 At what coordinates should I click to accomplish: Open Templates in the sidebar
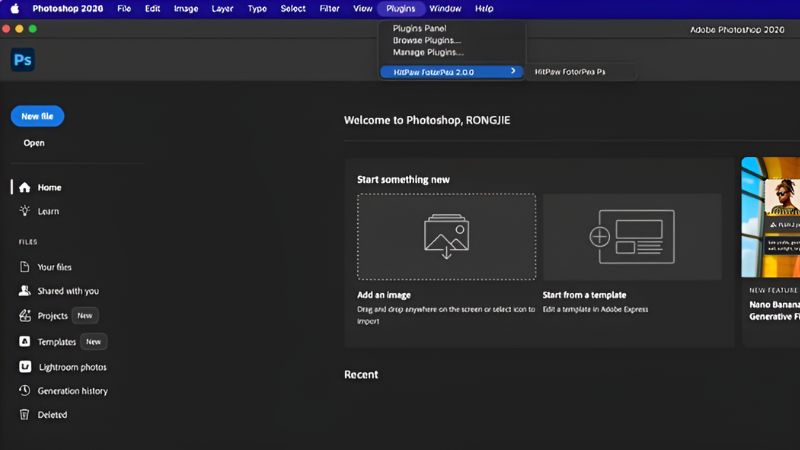57,342
